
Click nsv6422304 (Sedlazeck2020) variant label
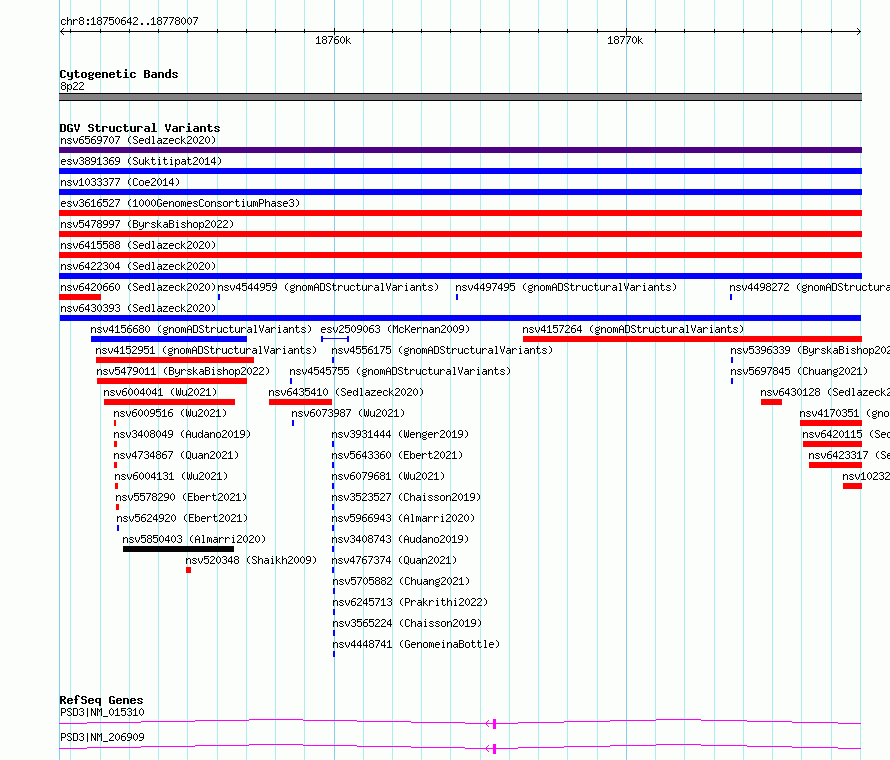(x=138, y=266)
